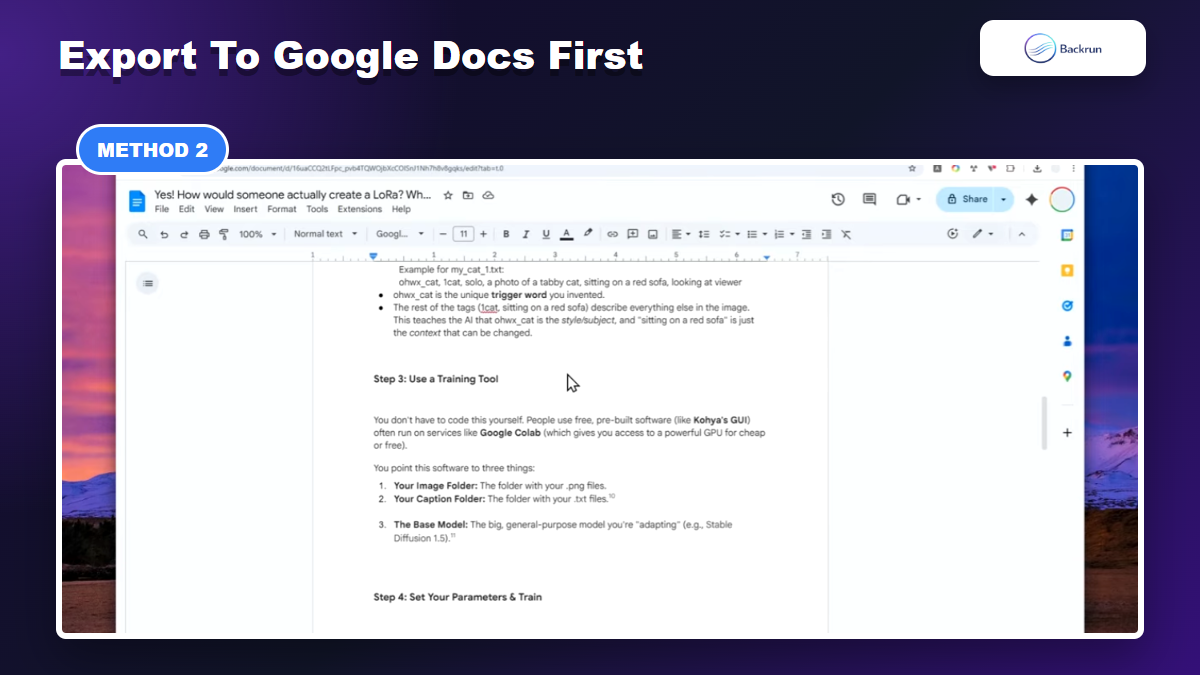
Task: Start a Meet video call
Action: [904, 199]
